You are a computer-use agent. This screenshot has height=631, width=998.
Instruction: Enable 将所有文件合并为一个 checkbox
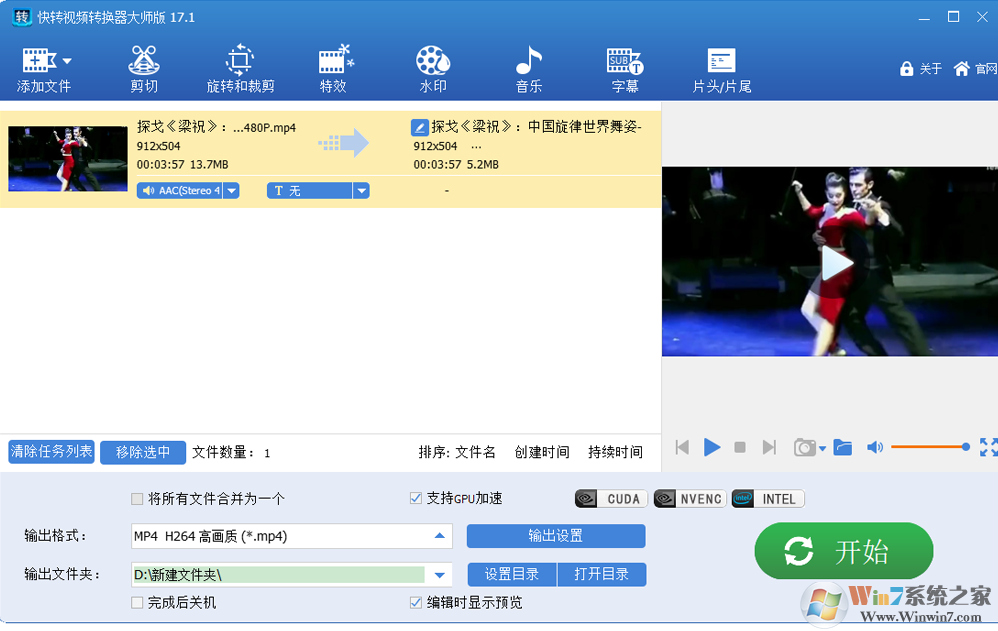[x=138, y=499]
